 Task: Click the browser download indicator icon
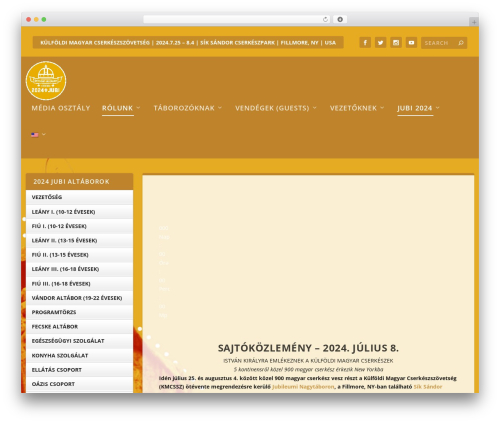click(340, 19)
